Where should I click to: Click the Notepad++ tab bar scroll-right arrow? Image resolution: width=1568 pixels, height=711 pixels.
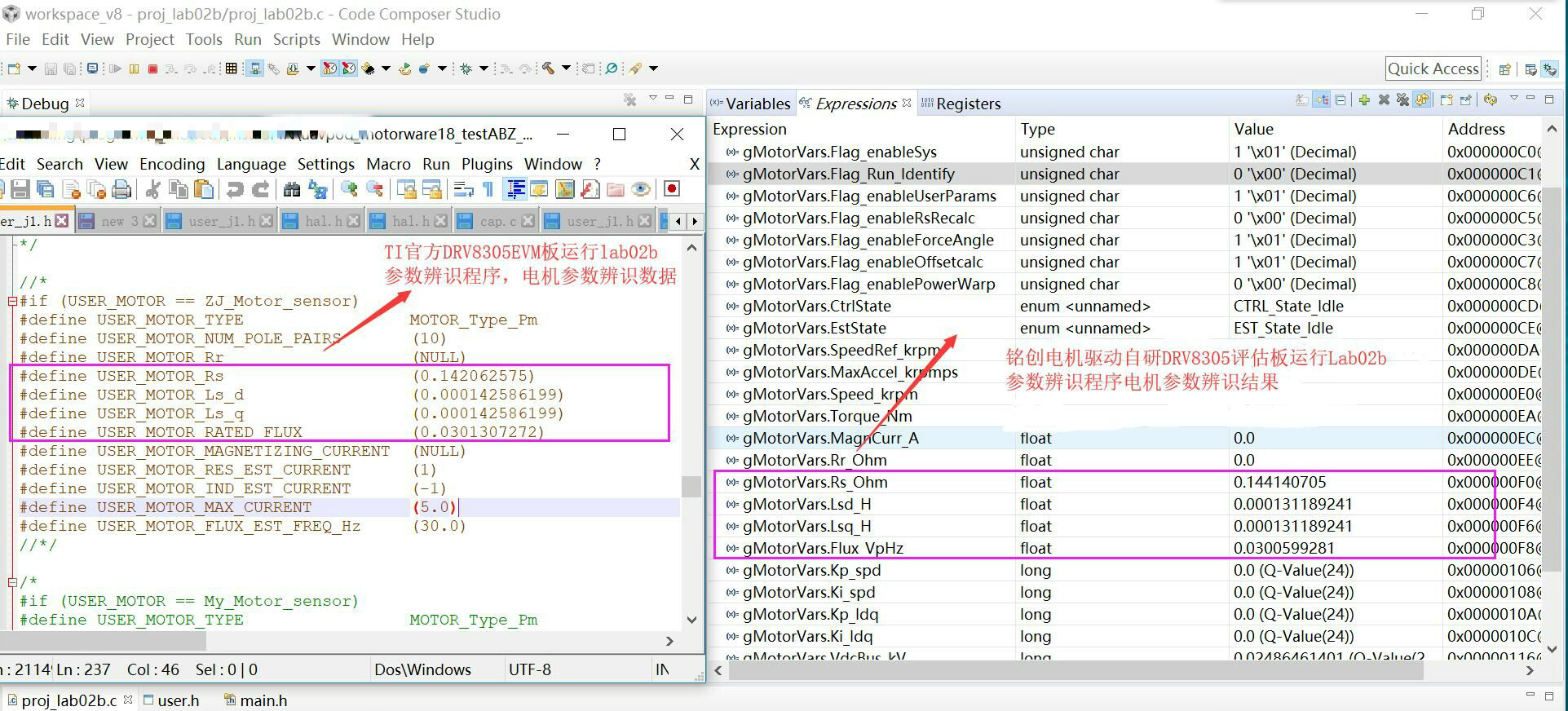coord(695,221)
